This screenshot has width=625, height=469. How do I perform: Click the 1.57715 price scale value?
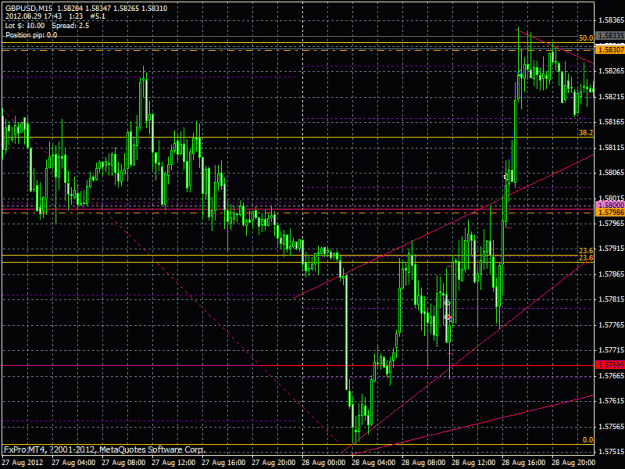(x=611, y=350)
